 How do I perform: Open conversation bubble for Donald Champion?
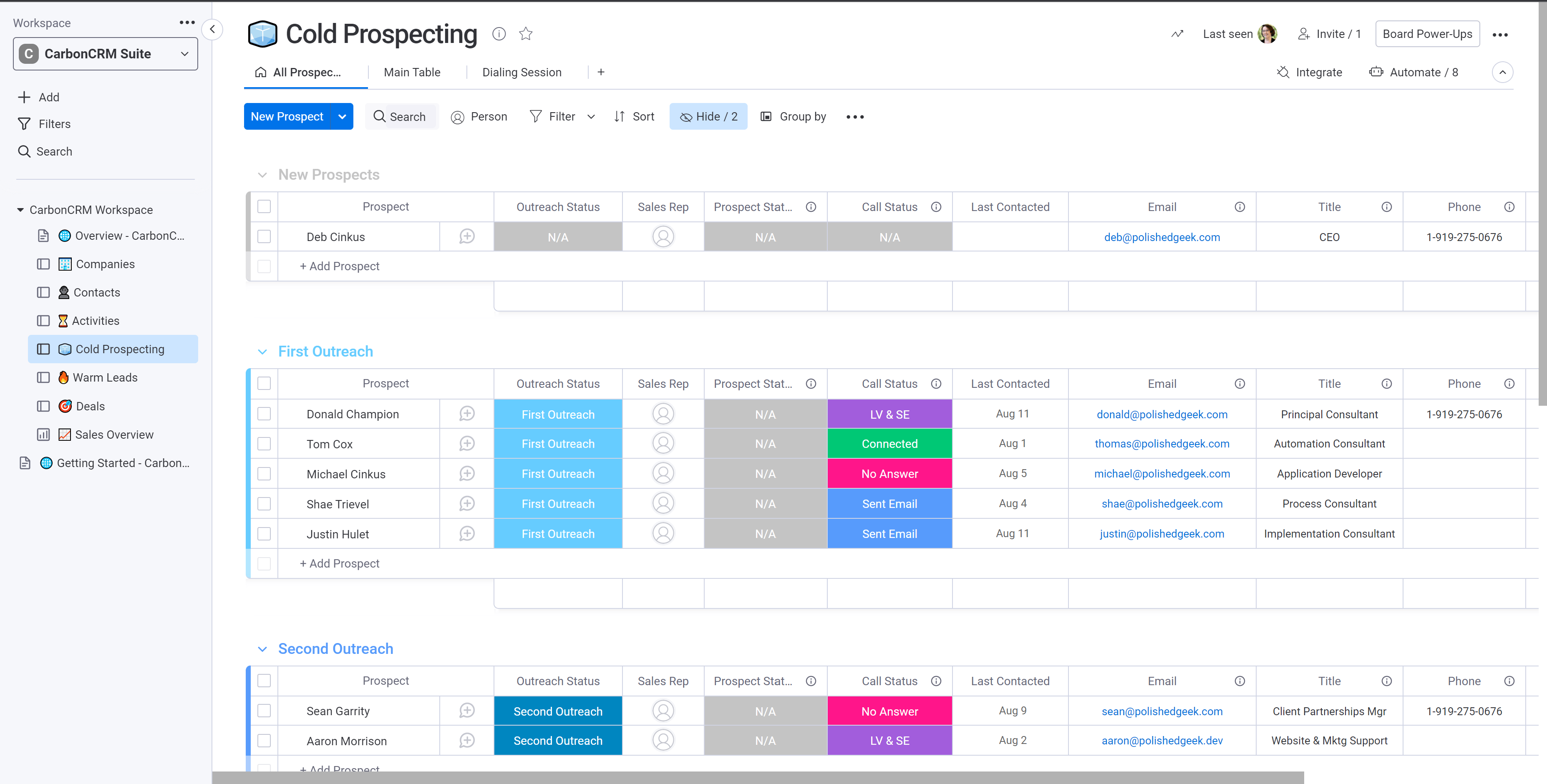coord(466,414)
